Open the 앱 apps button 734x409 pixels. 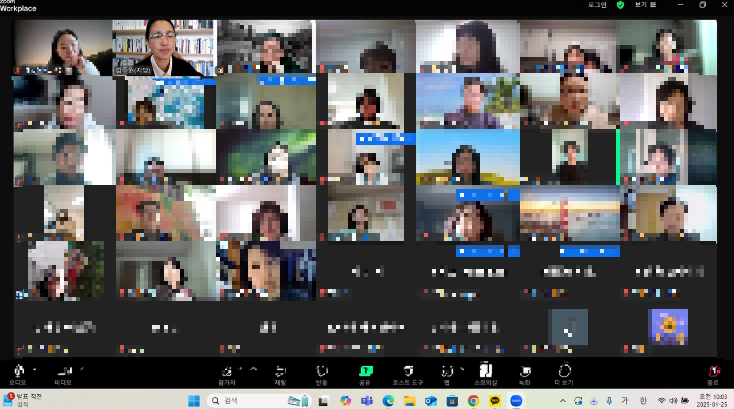tap(447, 374)
